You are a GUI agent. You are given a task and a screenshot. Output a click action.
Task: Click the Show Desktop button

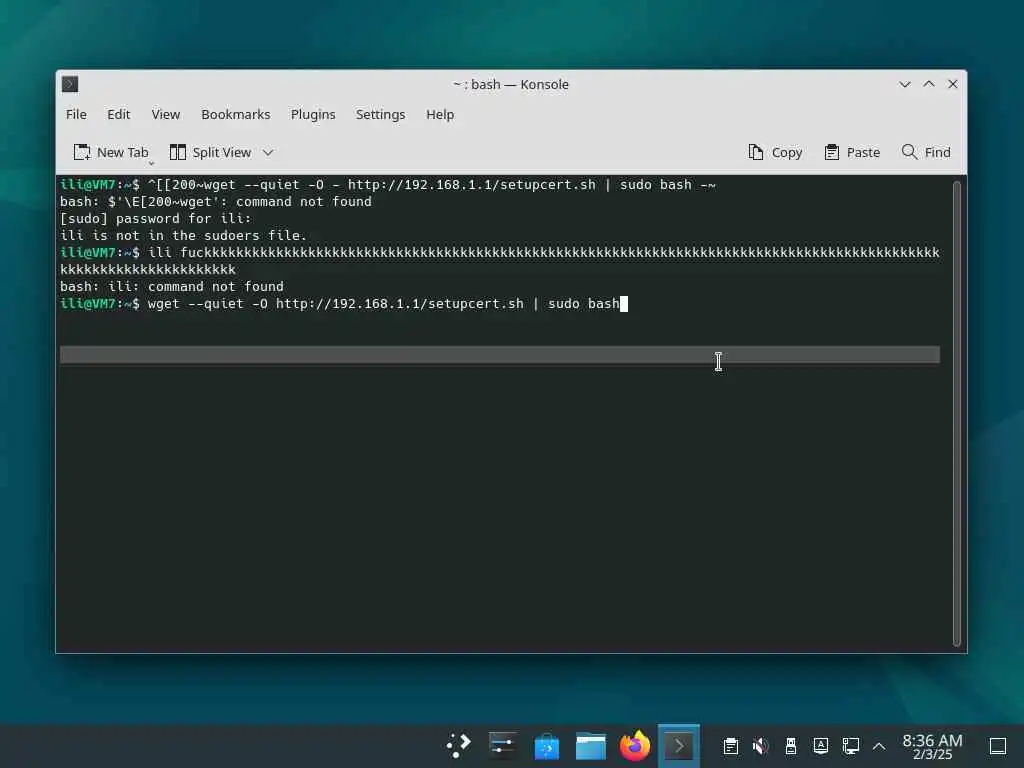[998, 746]
